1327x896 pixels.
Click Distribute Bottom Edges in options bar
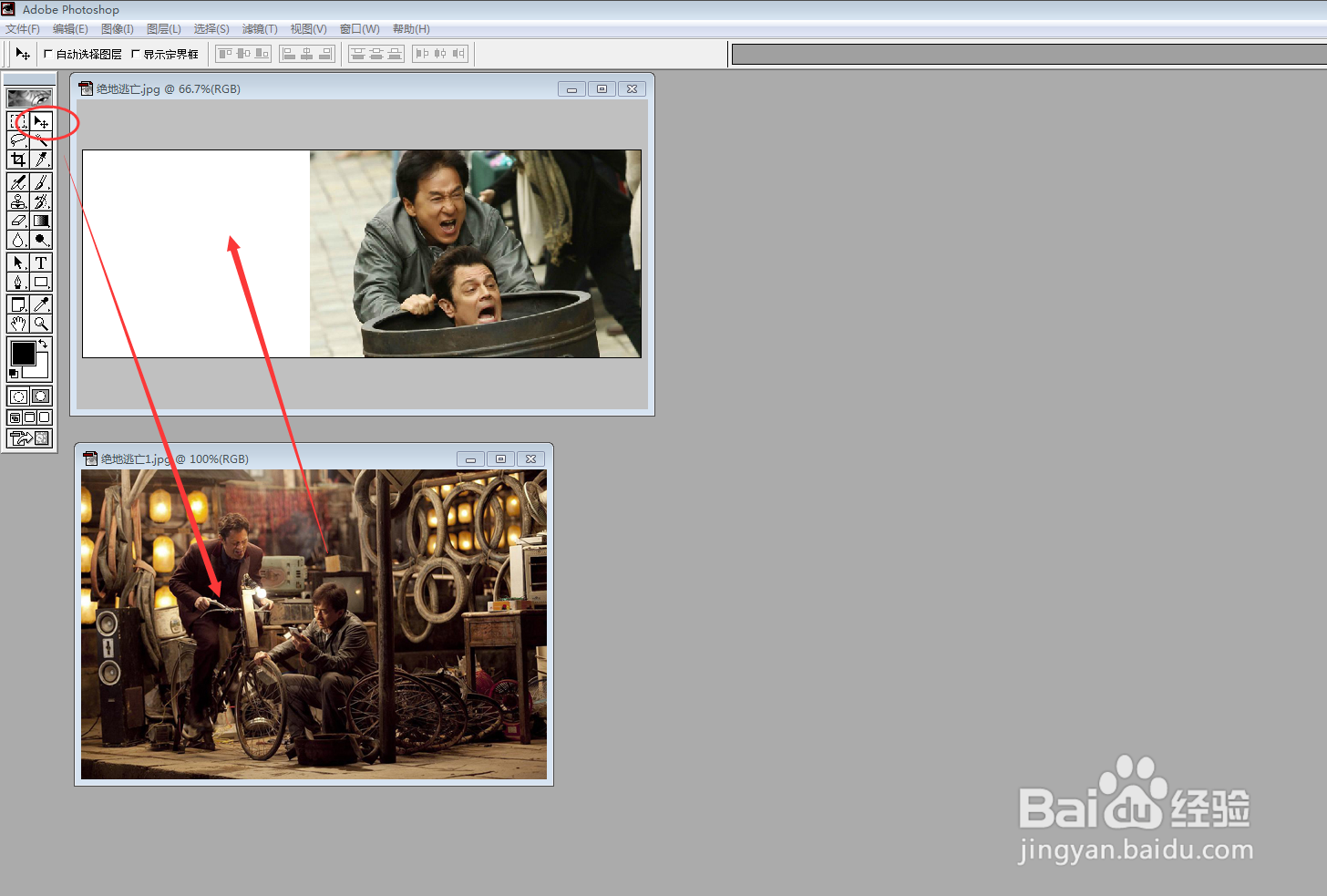(x=395, y=54)
